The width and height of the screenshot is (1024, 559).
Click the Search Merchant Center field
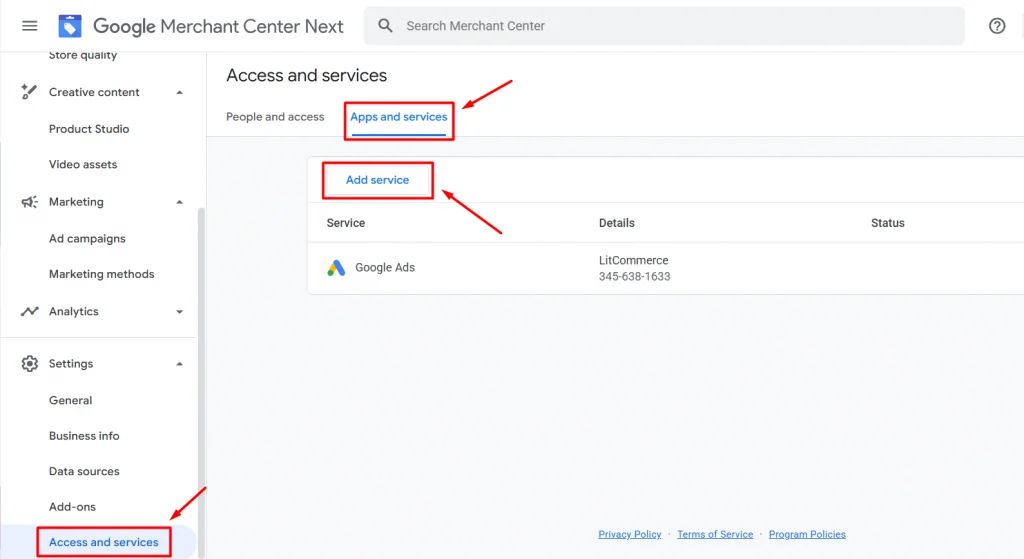(x=664, y=26)
